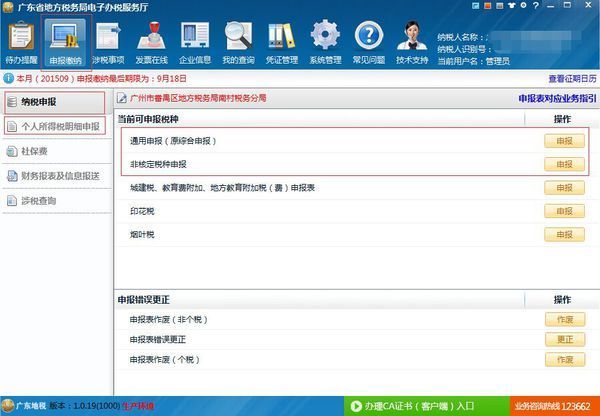Click the edit icon next to the tax bureau name
This screenshot has width=600, height=416.
[x=122, y=98]
